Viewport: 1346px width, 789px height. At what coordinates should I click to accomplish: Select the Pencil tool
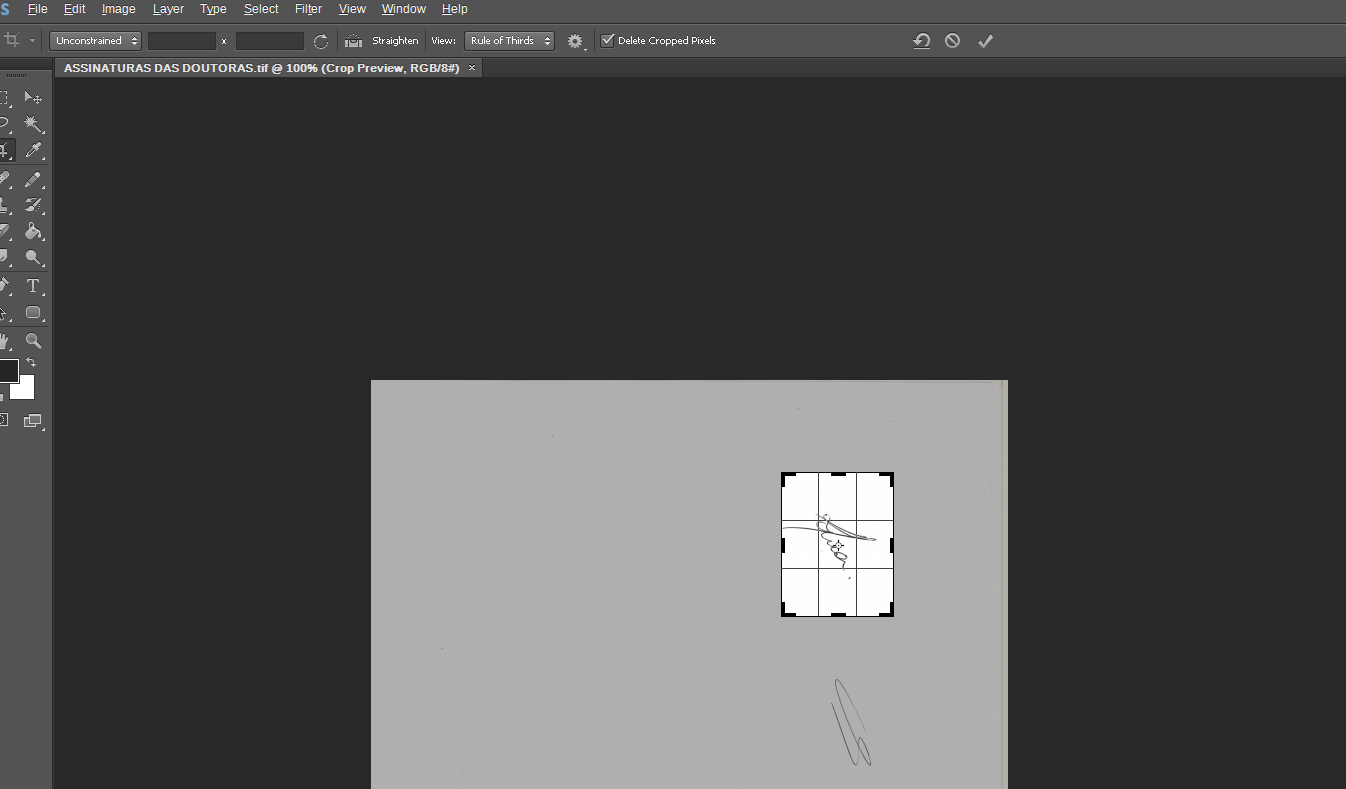pyautogui.click(x=33, y=179)
